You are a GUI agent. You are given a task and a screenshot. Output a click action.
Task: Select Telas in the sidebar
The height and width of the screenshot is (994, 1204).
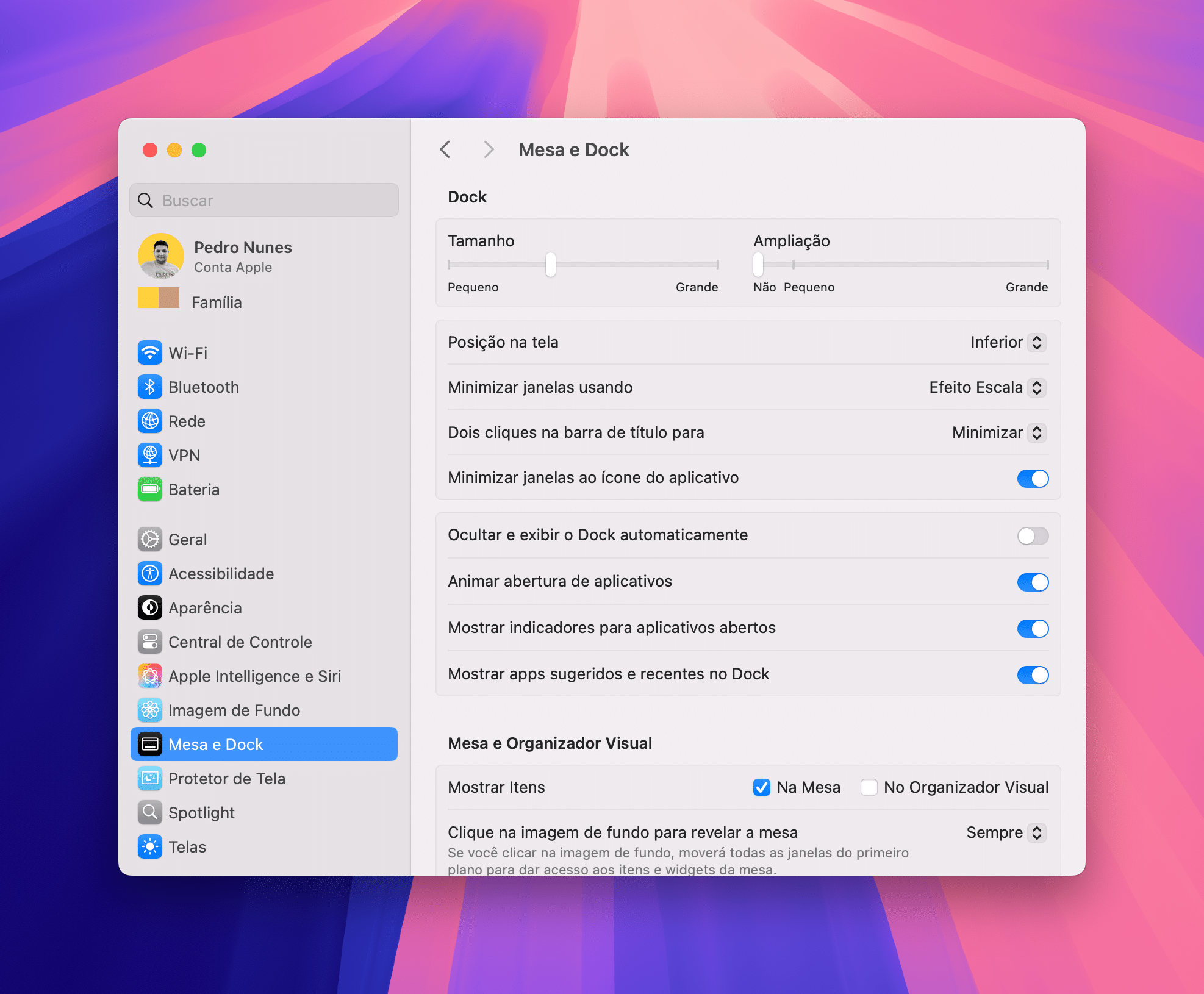tap(264, 846)
